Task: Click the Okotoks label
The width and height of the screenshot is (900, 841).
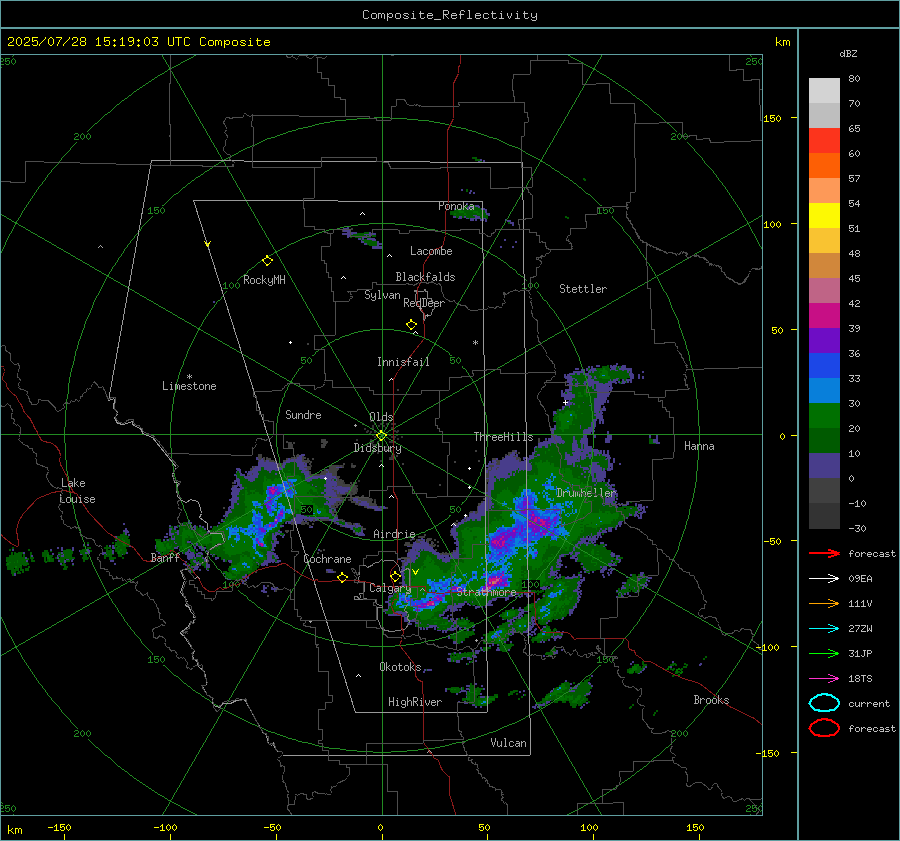Action: (x=400, y=667)
